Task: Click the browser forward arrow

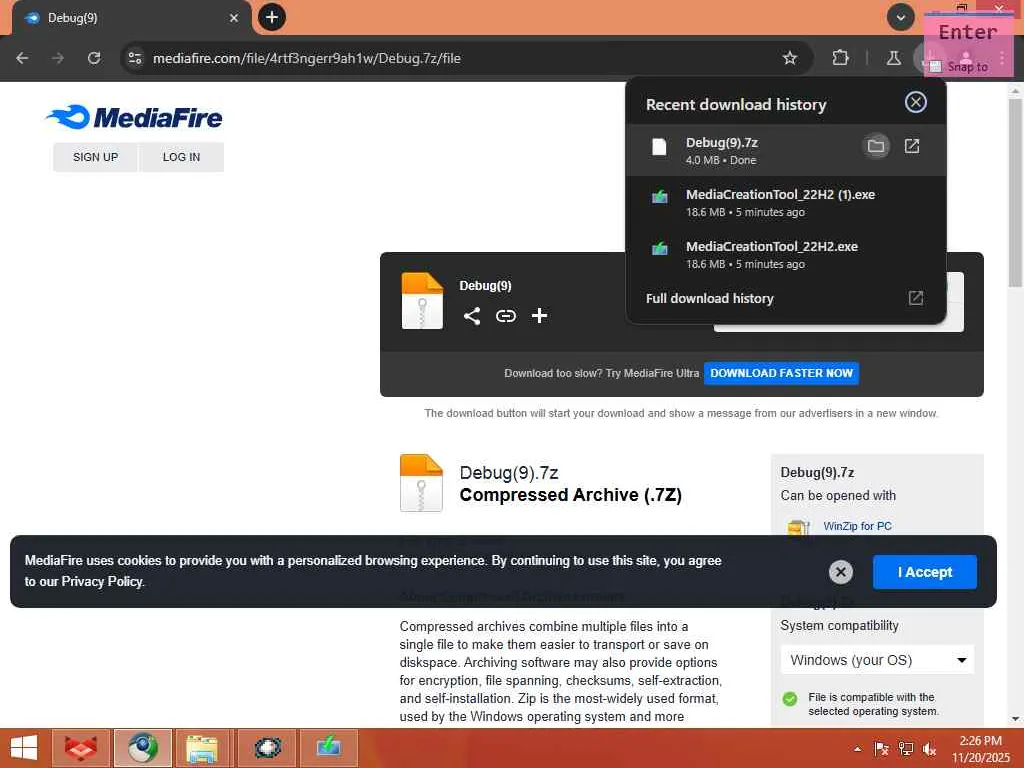Action: 58,58
